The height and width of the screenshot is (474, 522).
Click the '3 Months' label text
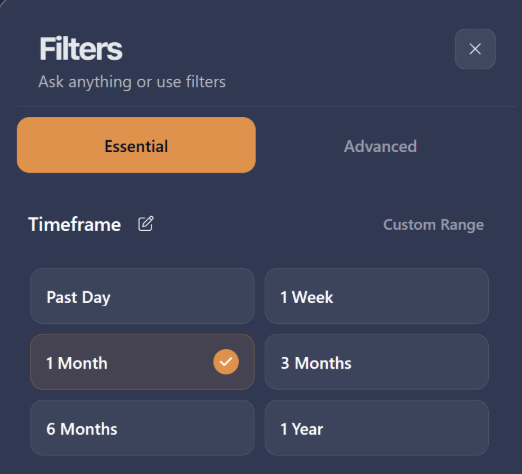pos(316,363)
